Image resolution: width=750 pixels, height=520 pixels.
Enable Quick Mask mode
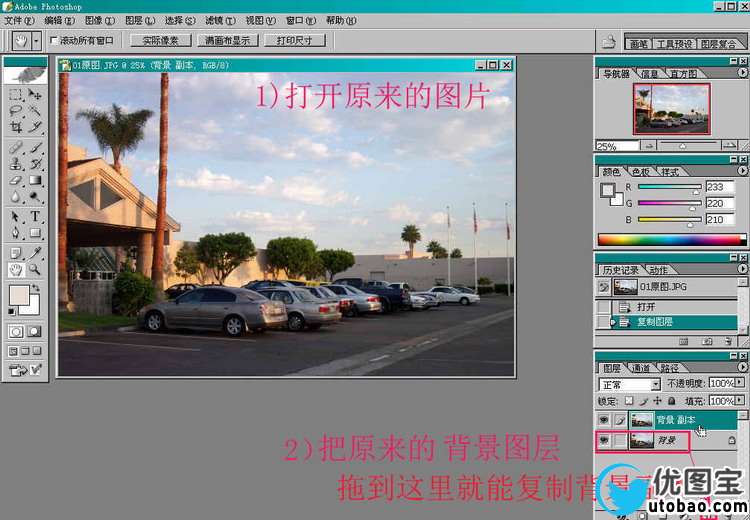[34, 332]
